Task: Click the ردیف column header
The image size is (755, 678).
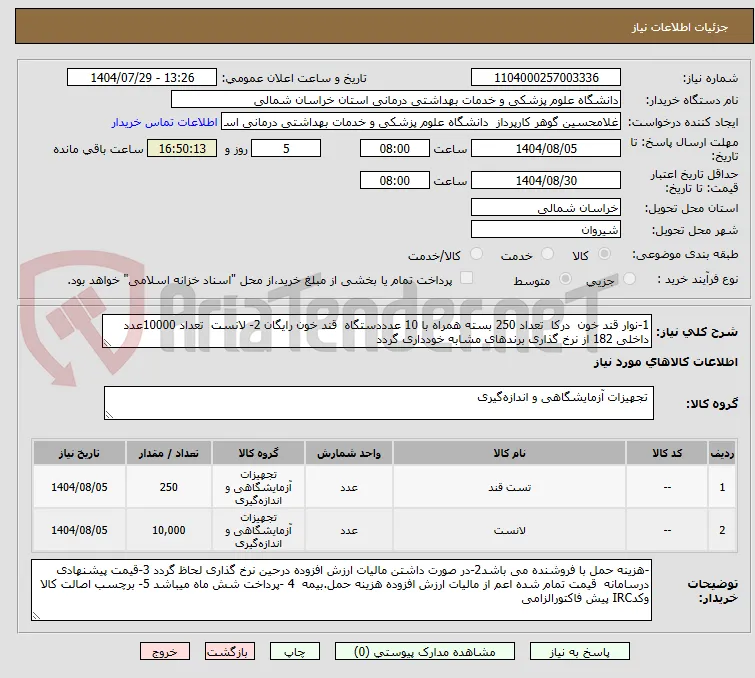Action: pyautogui.click(x=722, y=453)
